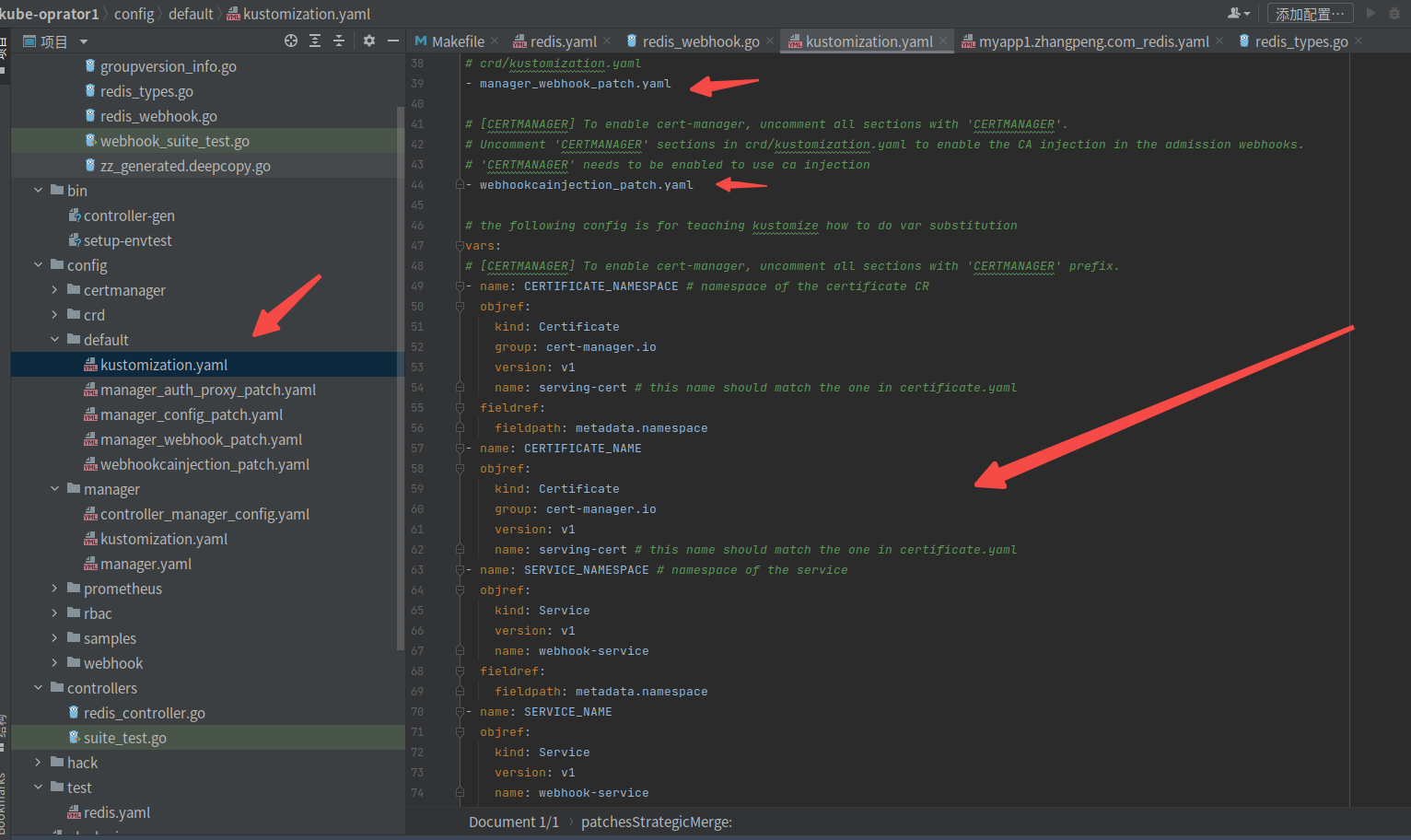This screenshot has height=840, width=1411.
Task: Click the config breadcrumb in navigation bar
Action: (134, 14)
